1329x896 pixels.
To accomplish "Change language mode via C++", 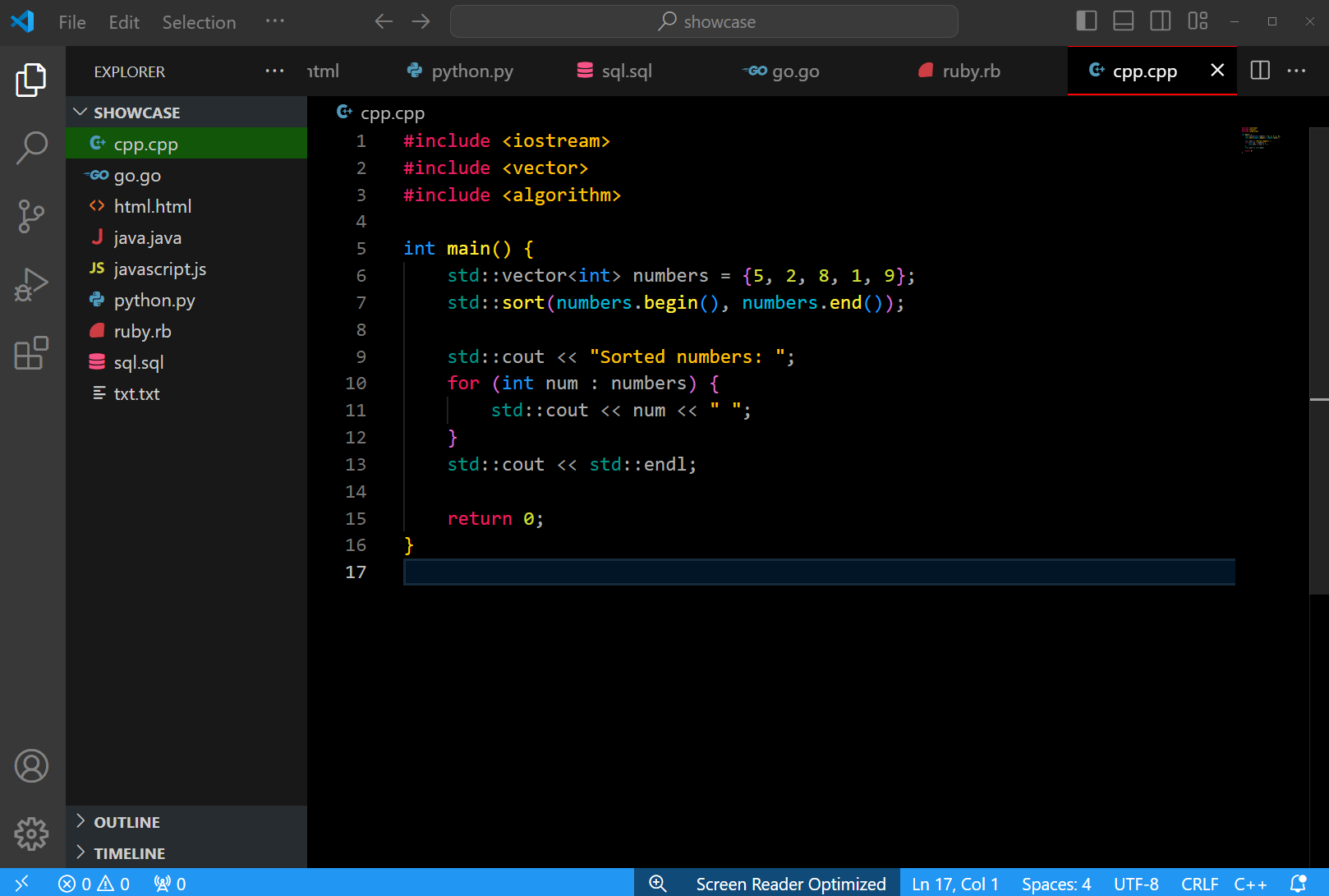I will pyautogui.click(x=1250, y=884).
